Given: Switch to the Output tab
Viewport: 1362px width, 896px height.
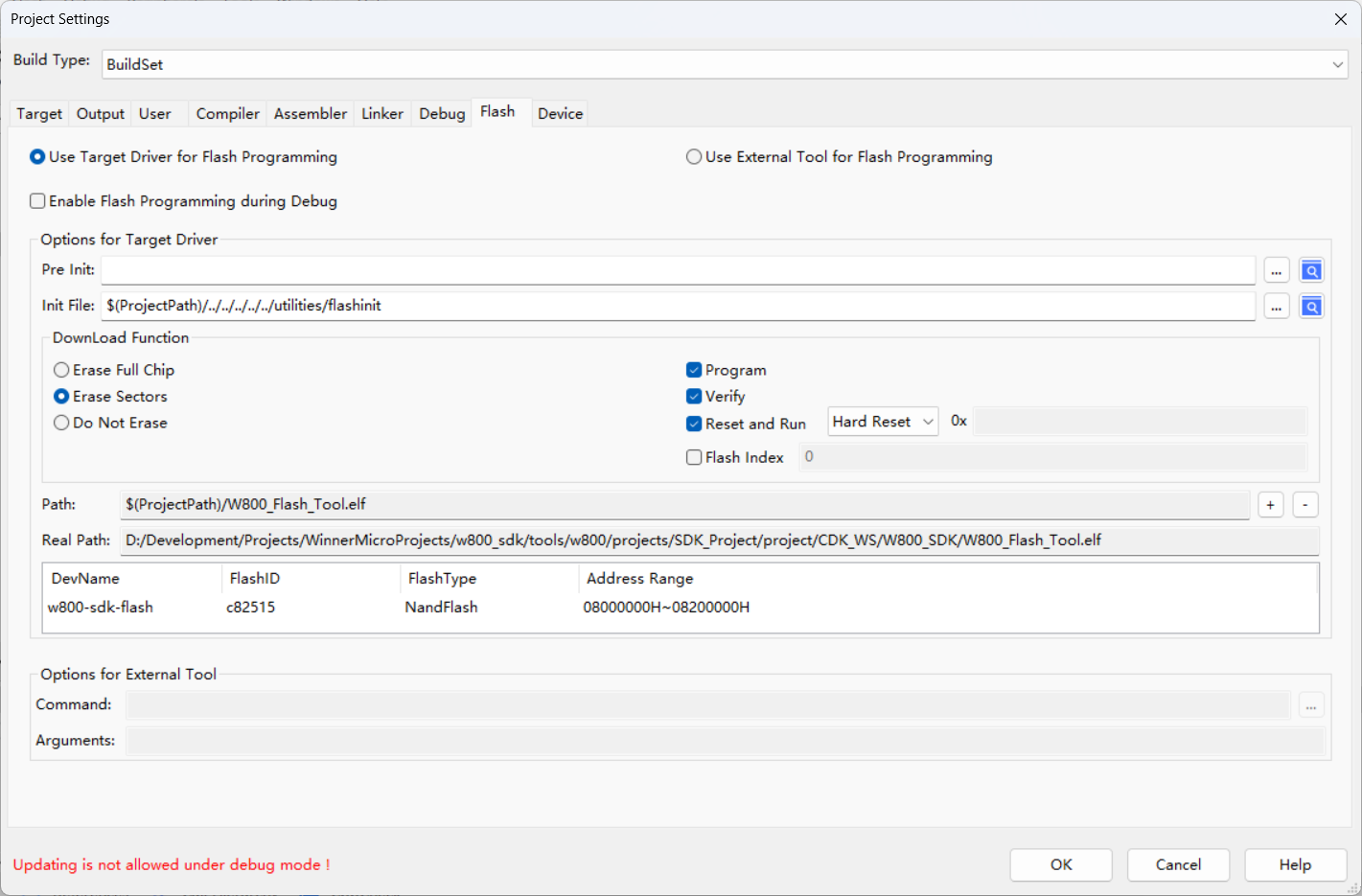Looking at the screenshot, I should (x=101, y=114).
